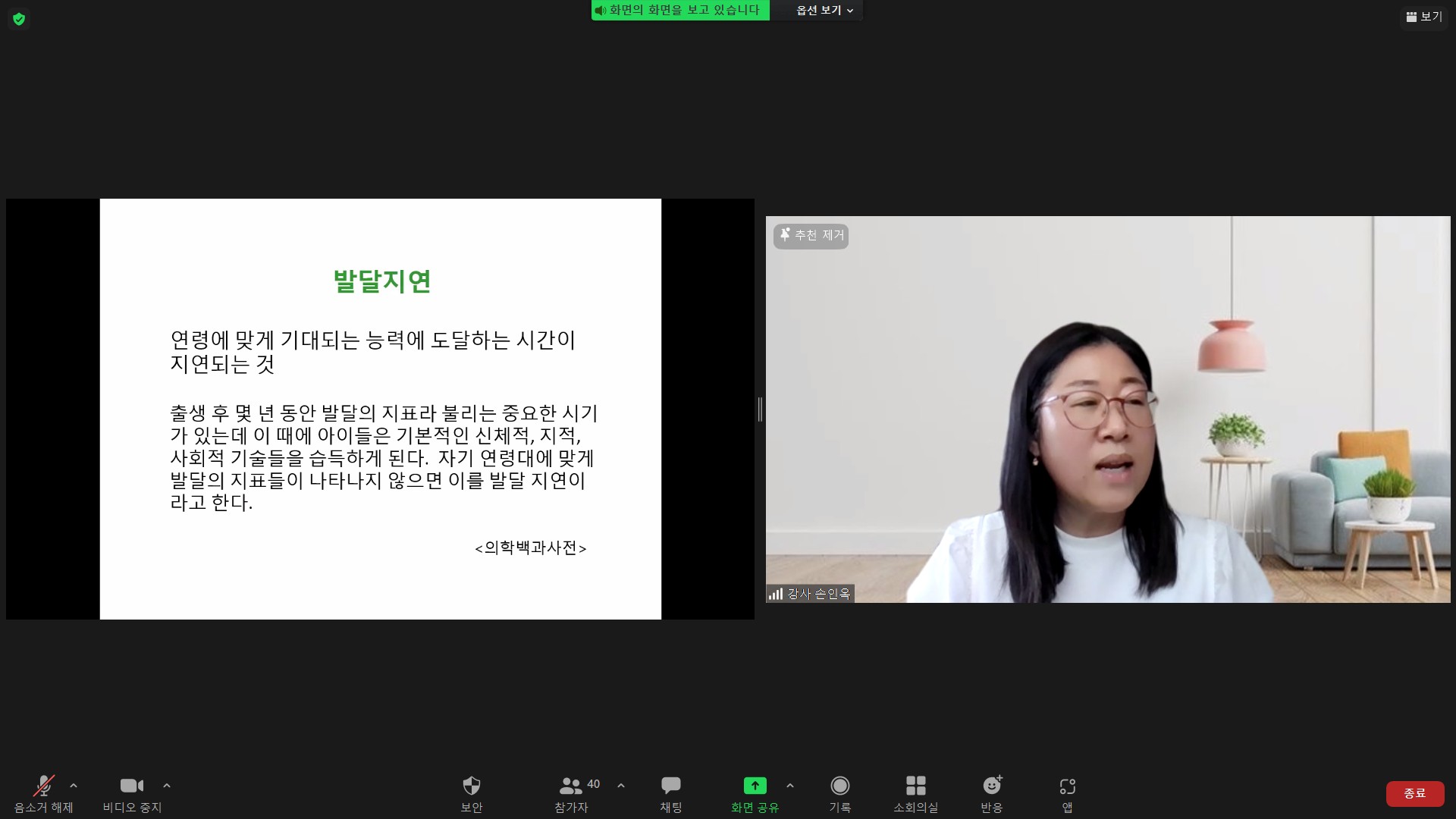
Task: Click the red 종료 end meeting button
Action: (1415, 793)
